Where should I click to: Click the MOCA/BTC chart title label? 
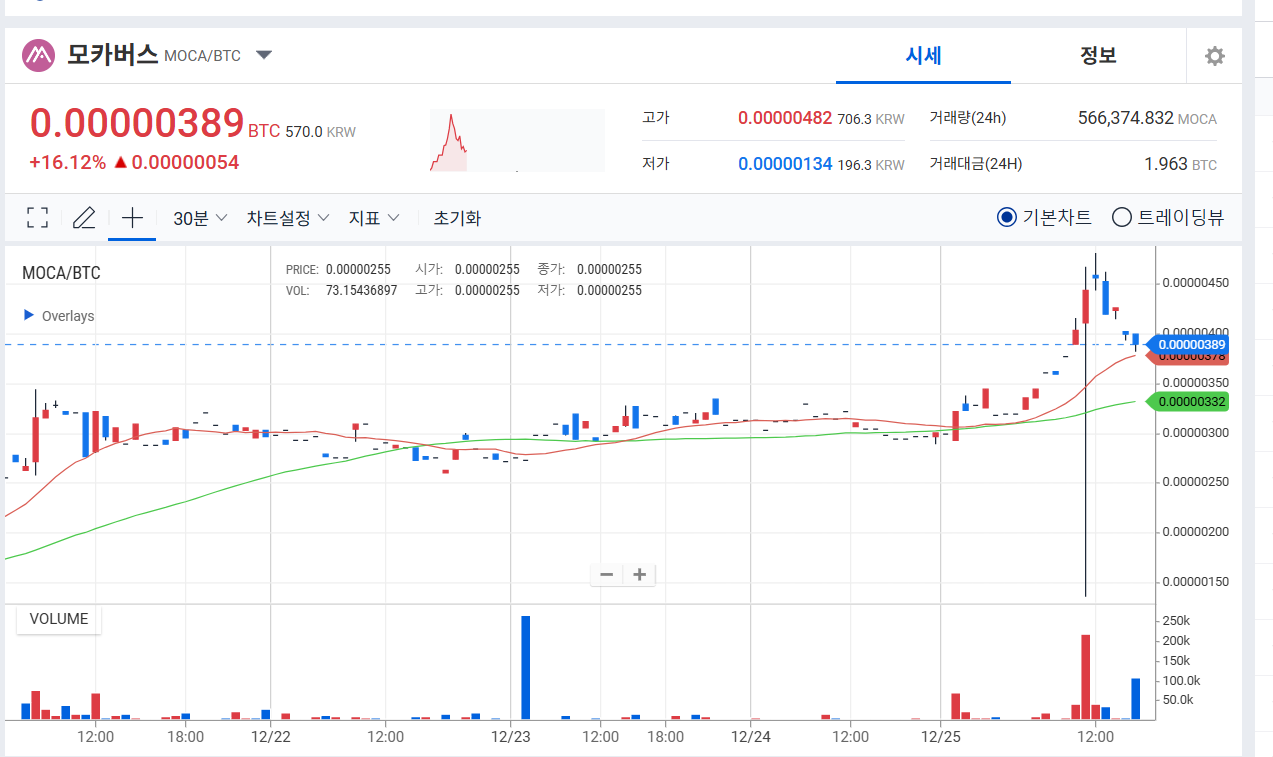(x=61, y=273)
